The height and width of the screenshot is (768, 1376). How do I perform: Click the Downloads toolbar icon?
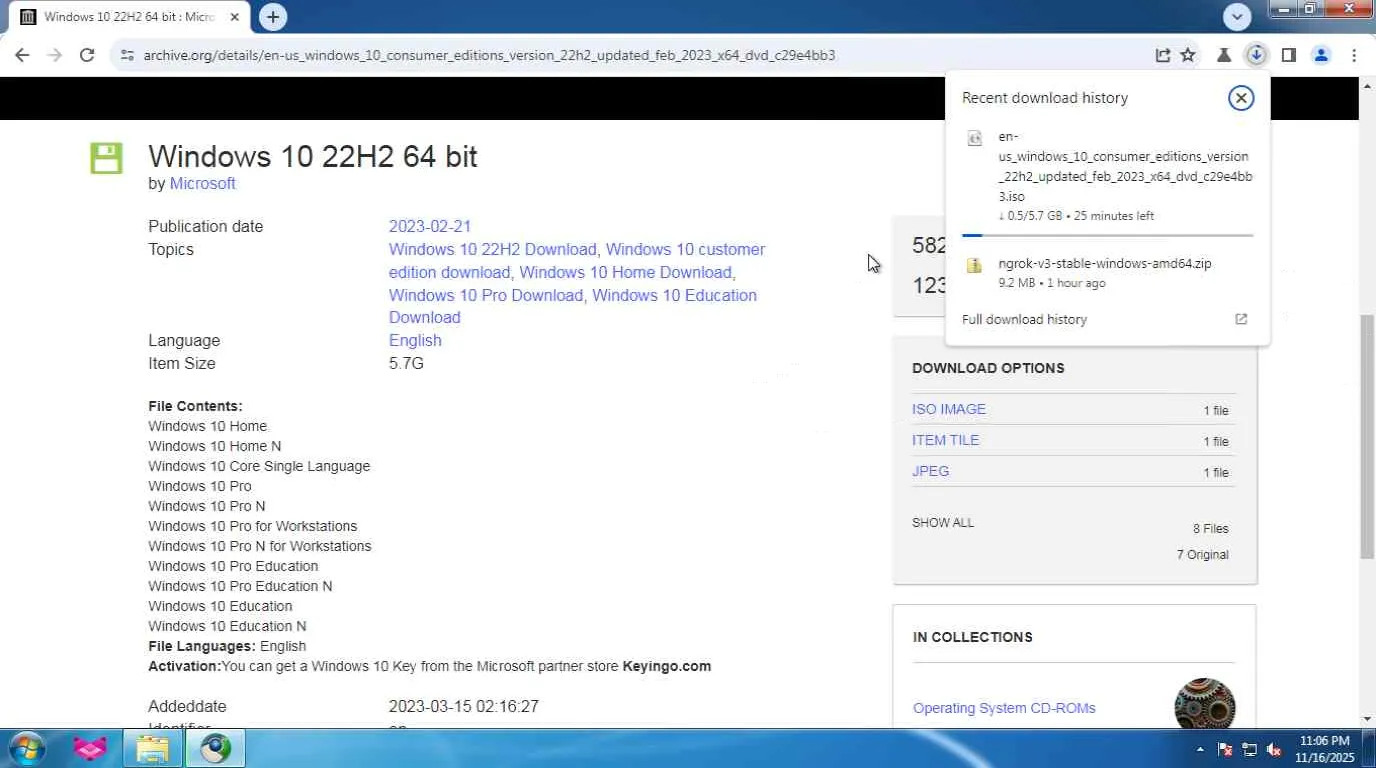[x=1256, y=55]
